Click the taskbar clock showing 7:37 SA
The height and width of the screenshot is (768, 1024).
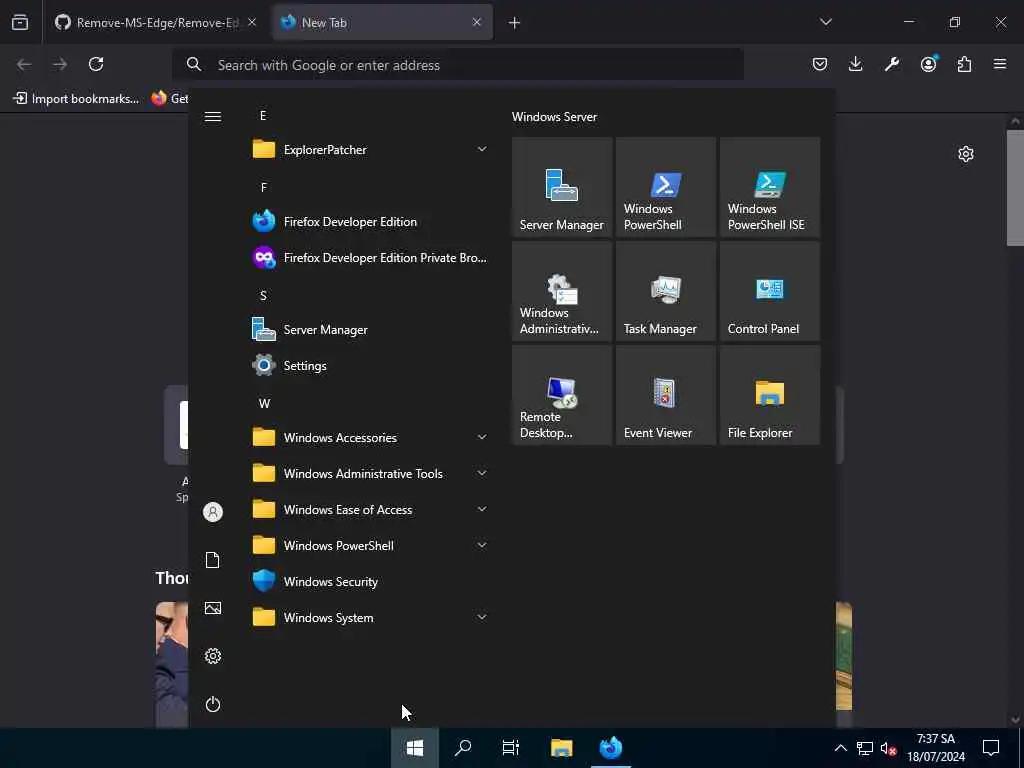[x=936, y=748]
